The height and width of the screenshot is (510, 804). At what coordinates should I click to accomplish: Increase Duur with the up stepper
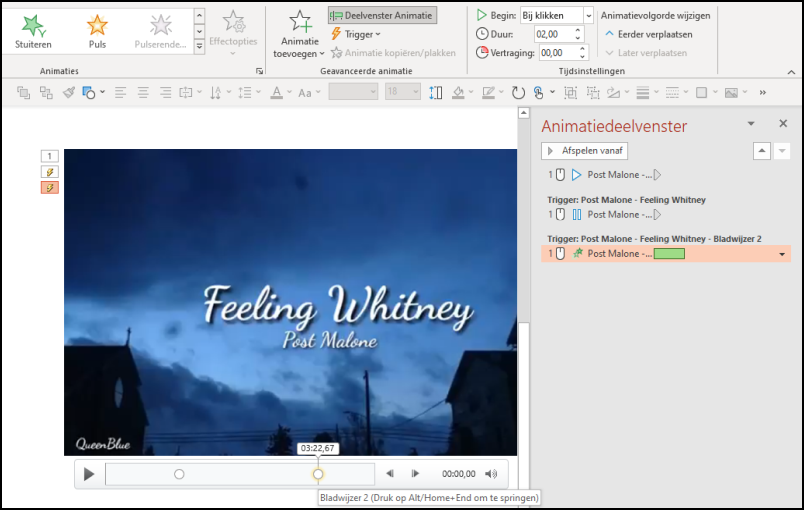click(x=578, y=30)
